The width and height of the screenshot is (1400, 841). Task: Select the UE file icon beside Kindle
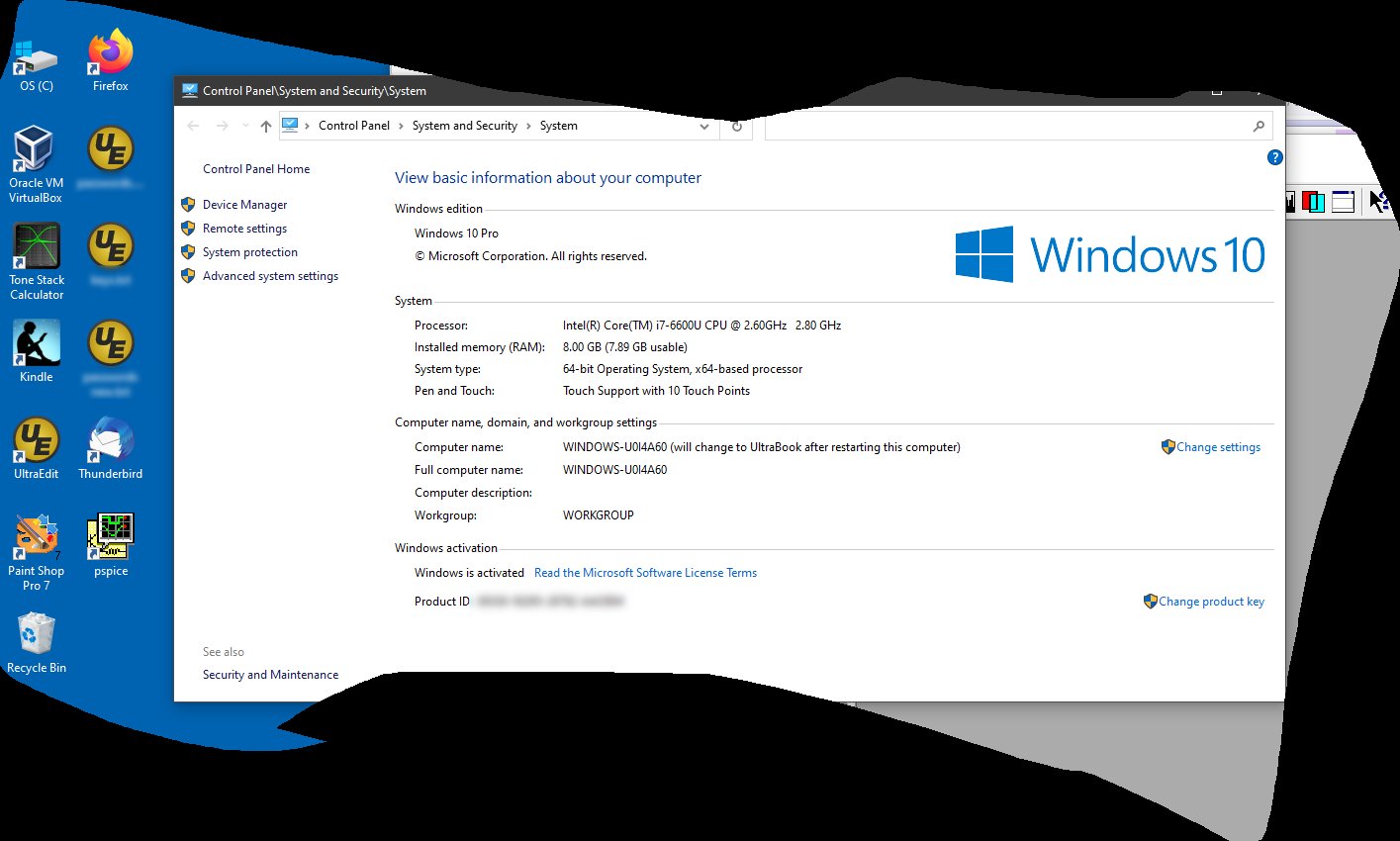[x=111, y=343]
